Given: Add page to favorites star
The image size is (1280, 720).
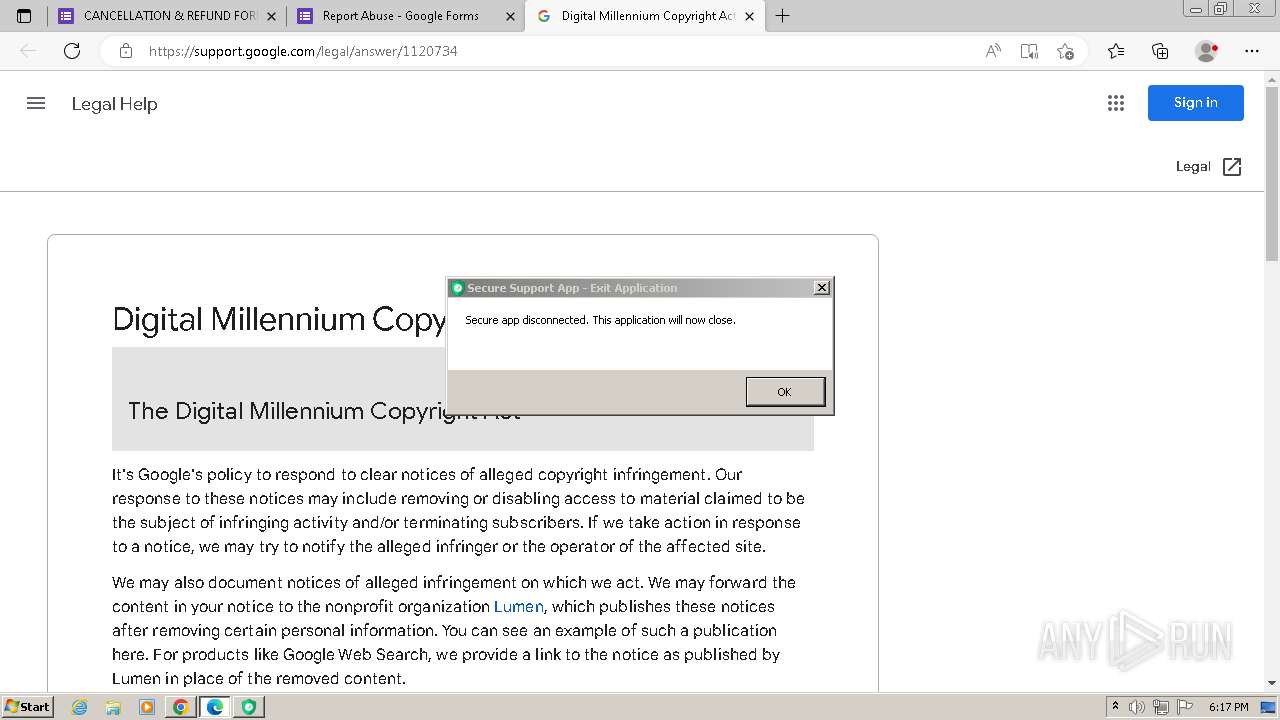Looking at the screenshot, I should [x=1065, y=51].
